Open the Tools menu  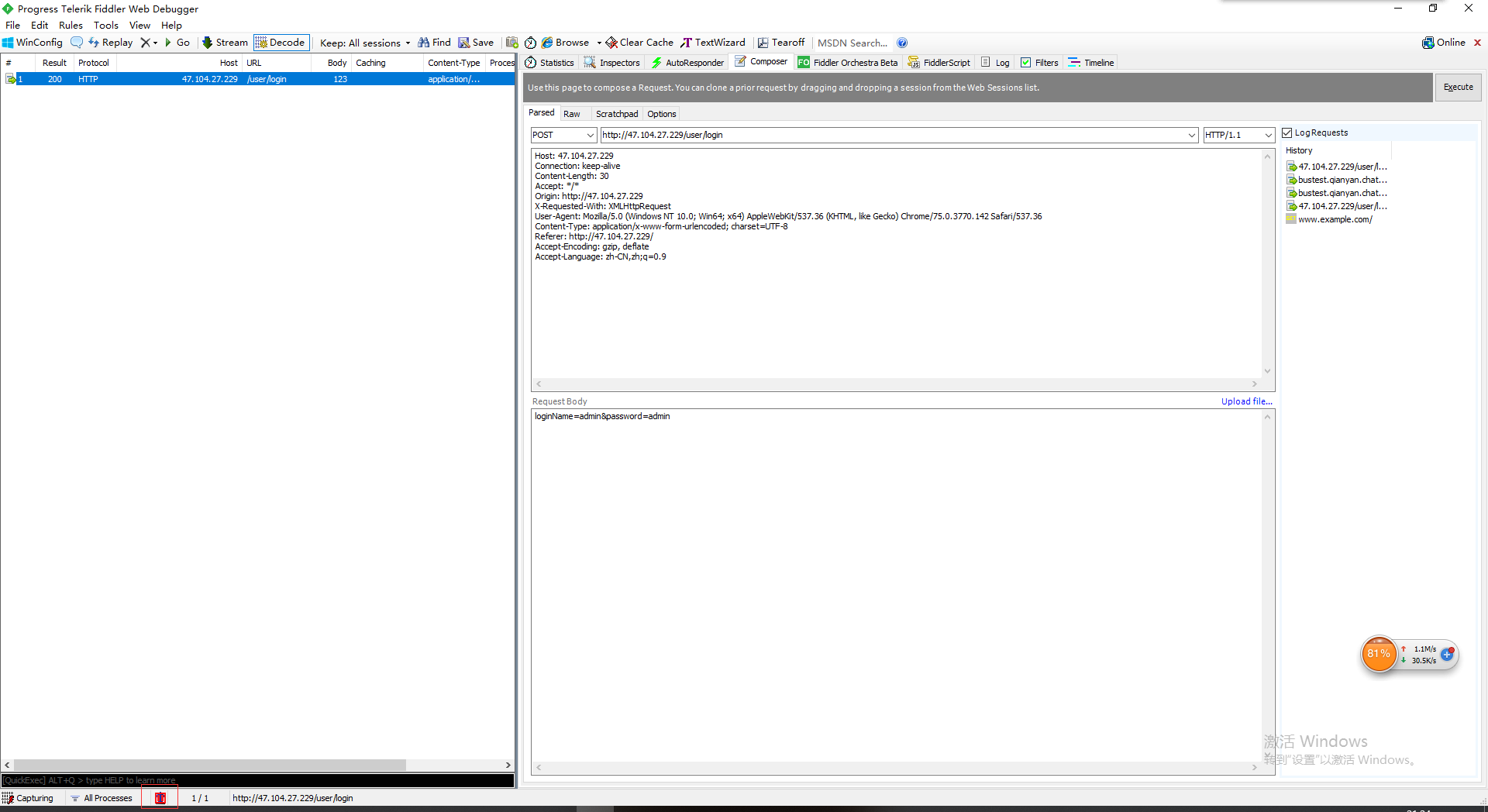pyautogui.click(x=106, y=25)
